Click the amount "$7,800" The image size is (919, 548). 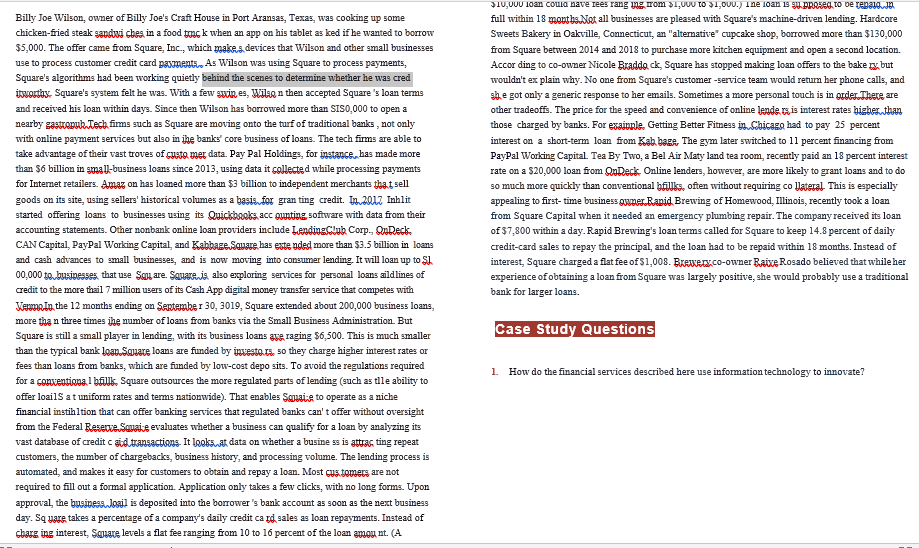(x=516, y=231)
